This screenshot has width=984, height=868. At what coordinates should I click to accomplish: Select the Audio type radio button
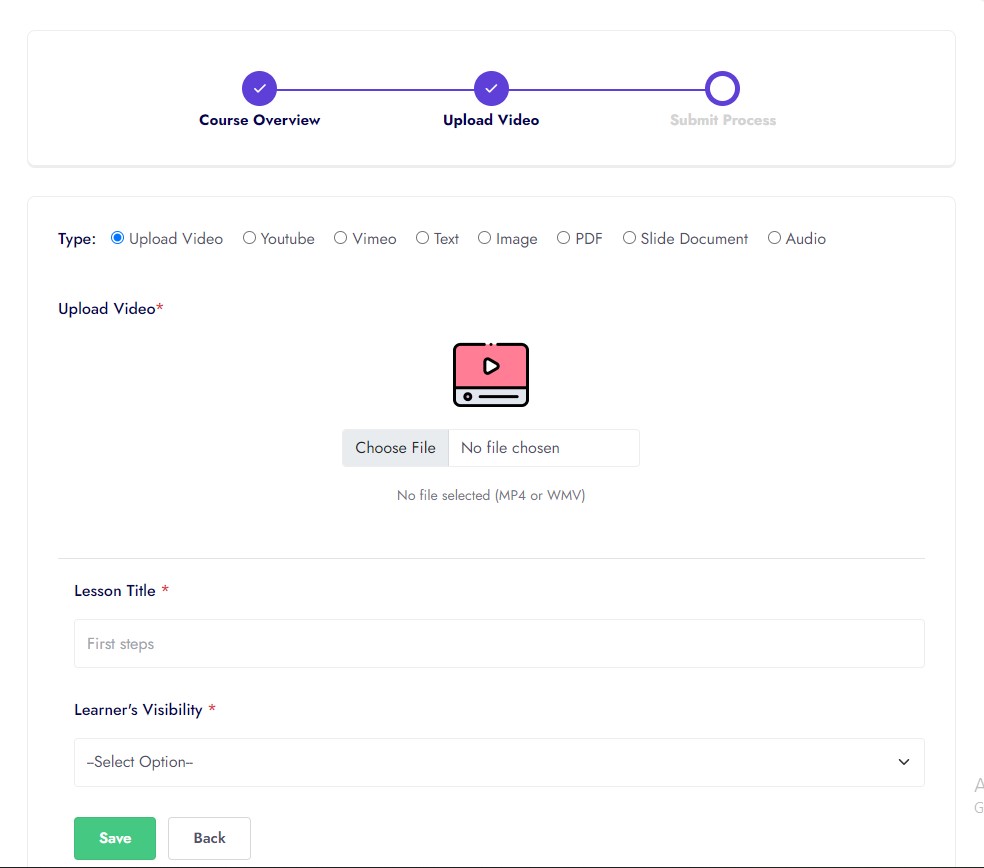pyautogui.click(x=774, y=238)
